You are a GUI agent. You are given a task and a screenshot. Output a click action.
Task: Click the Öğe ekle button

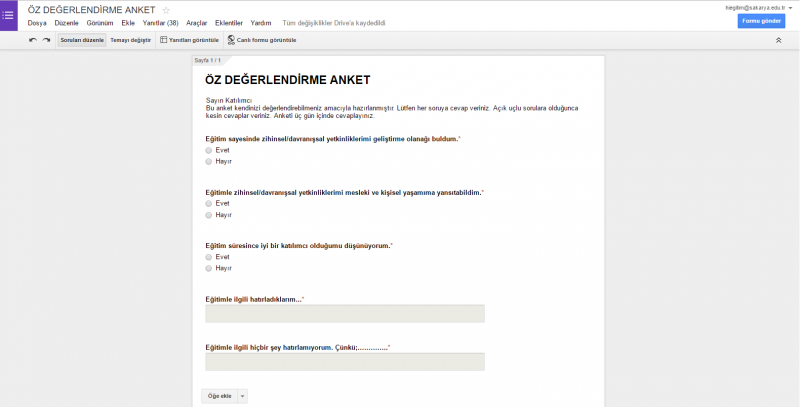pos(218,396)
